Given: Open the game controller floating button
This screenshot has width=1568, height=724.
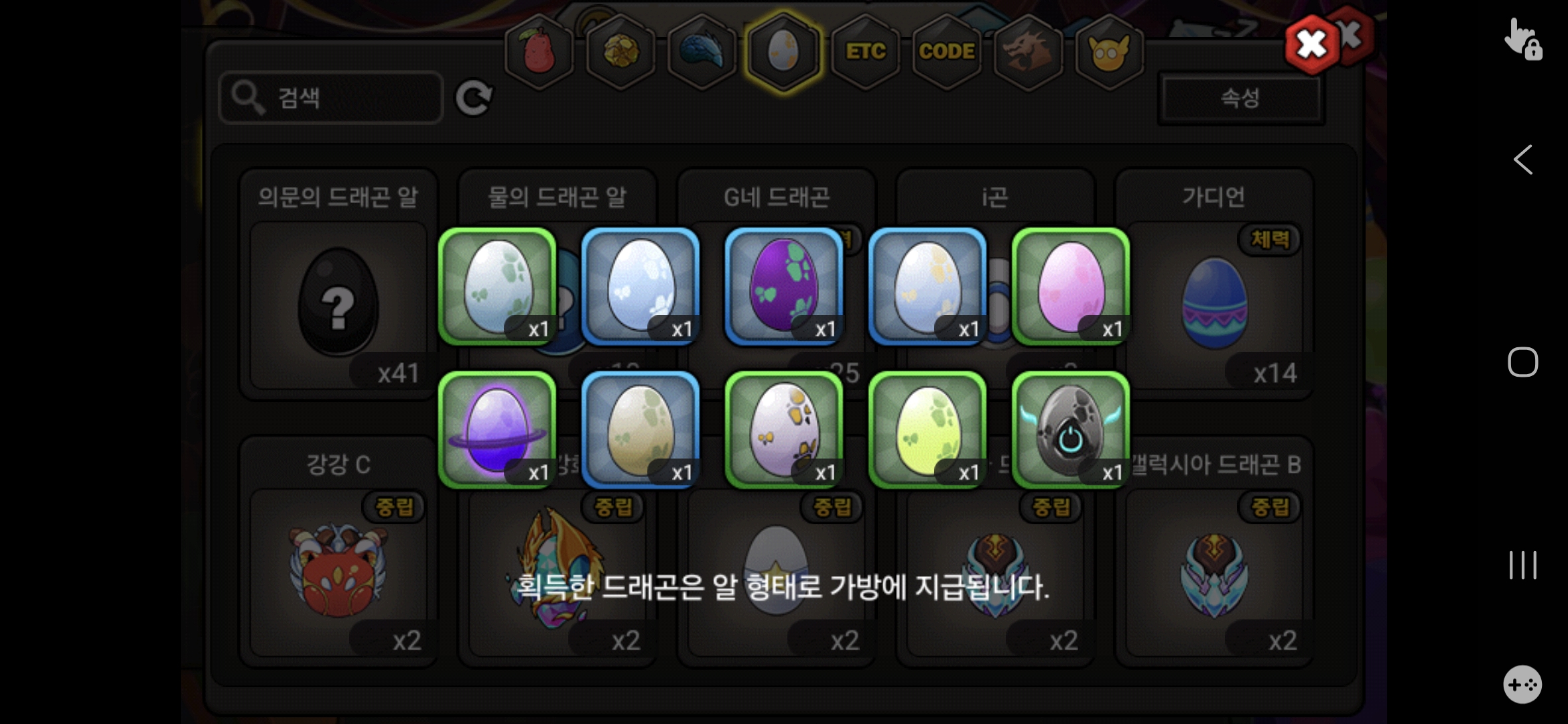Looking at the screenshot, I should [1522, 684].
